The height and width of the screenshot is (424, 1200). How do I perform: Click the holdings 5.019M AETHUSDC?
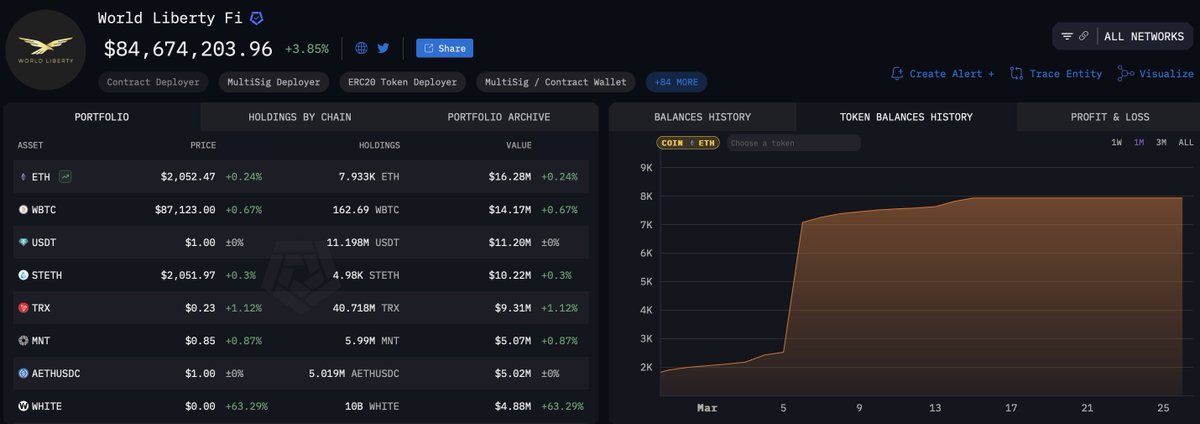354,373
